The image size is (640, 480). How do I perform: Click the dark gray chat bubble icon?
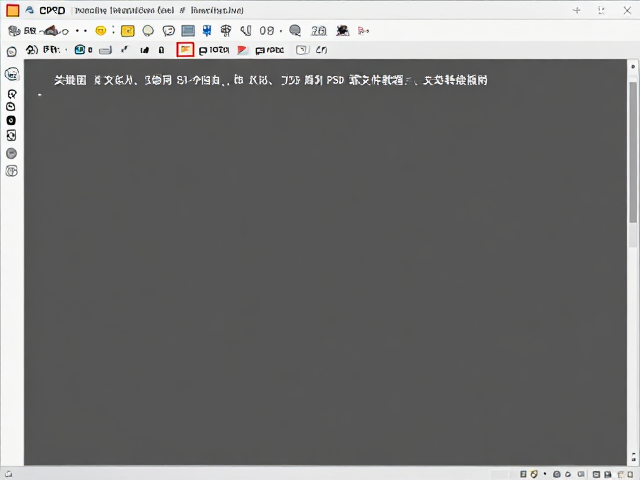[295, 31]
